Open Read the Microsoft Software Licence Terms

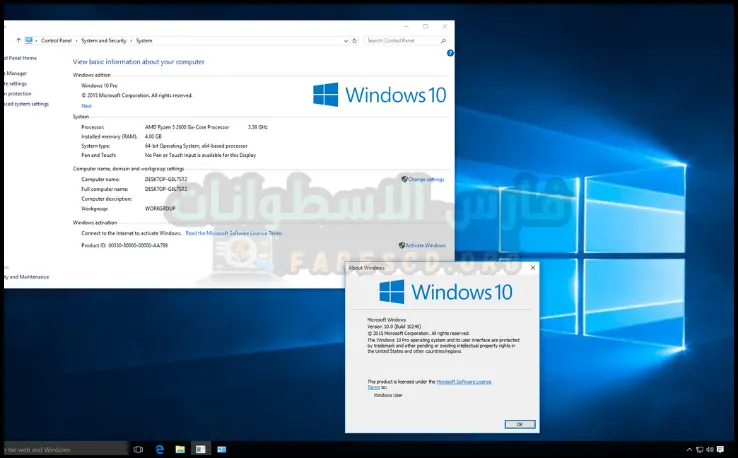234,233
